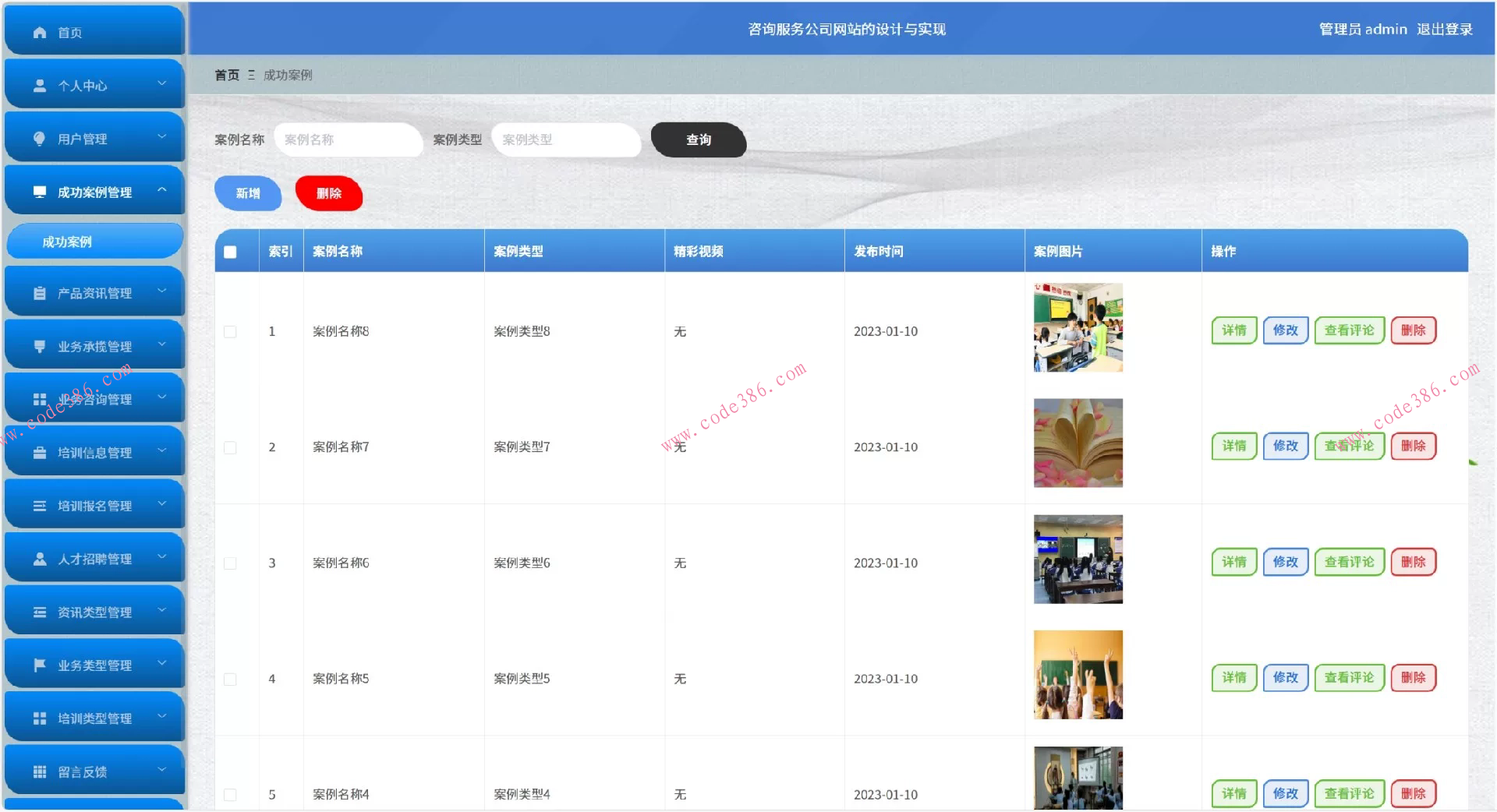Expand 人才招聘管理 with its chevron
The width and height of the screenshot is (1497, 812).
click(x=162, y=556)
